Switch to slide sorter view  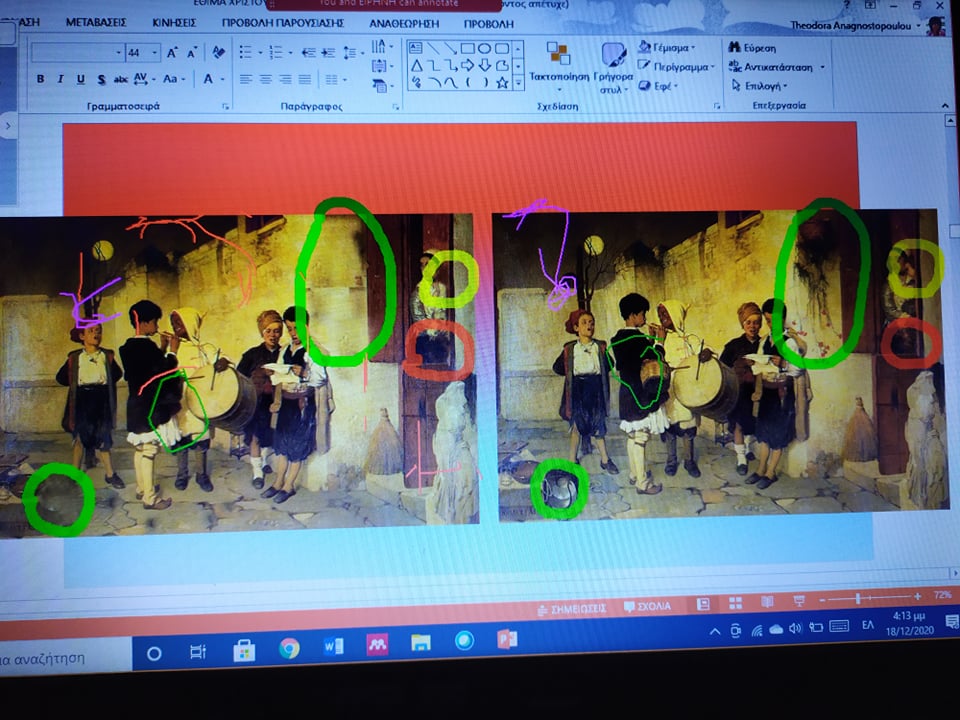[735, 604]
